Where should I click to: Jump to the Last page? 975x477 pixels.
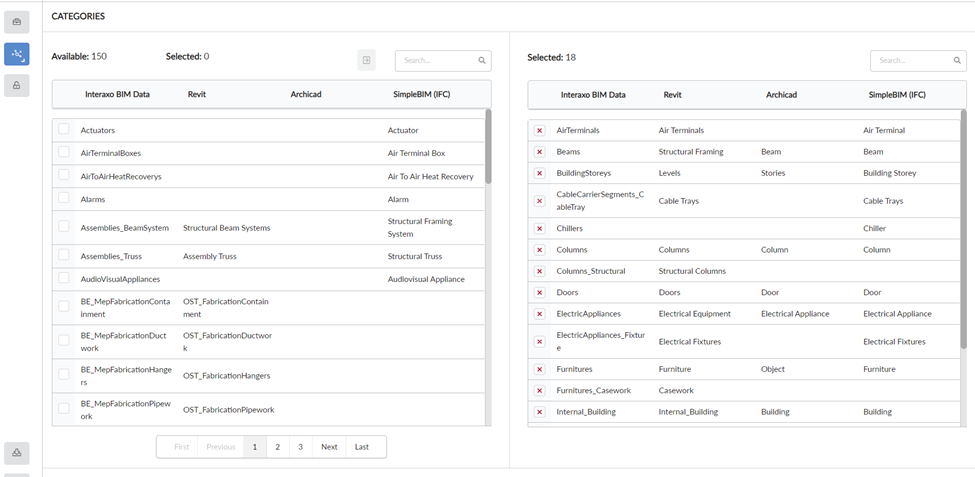(362, 447)
